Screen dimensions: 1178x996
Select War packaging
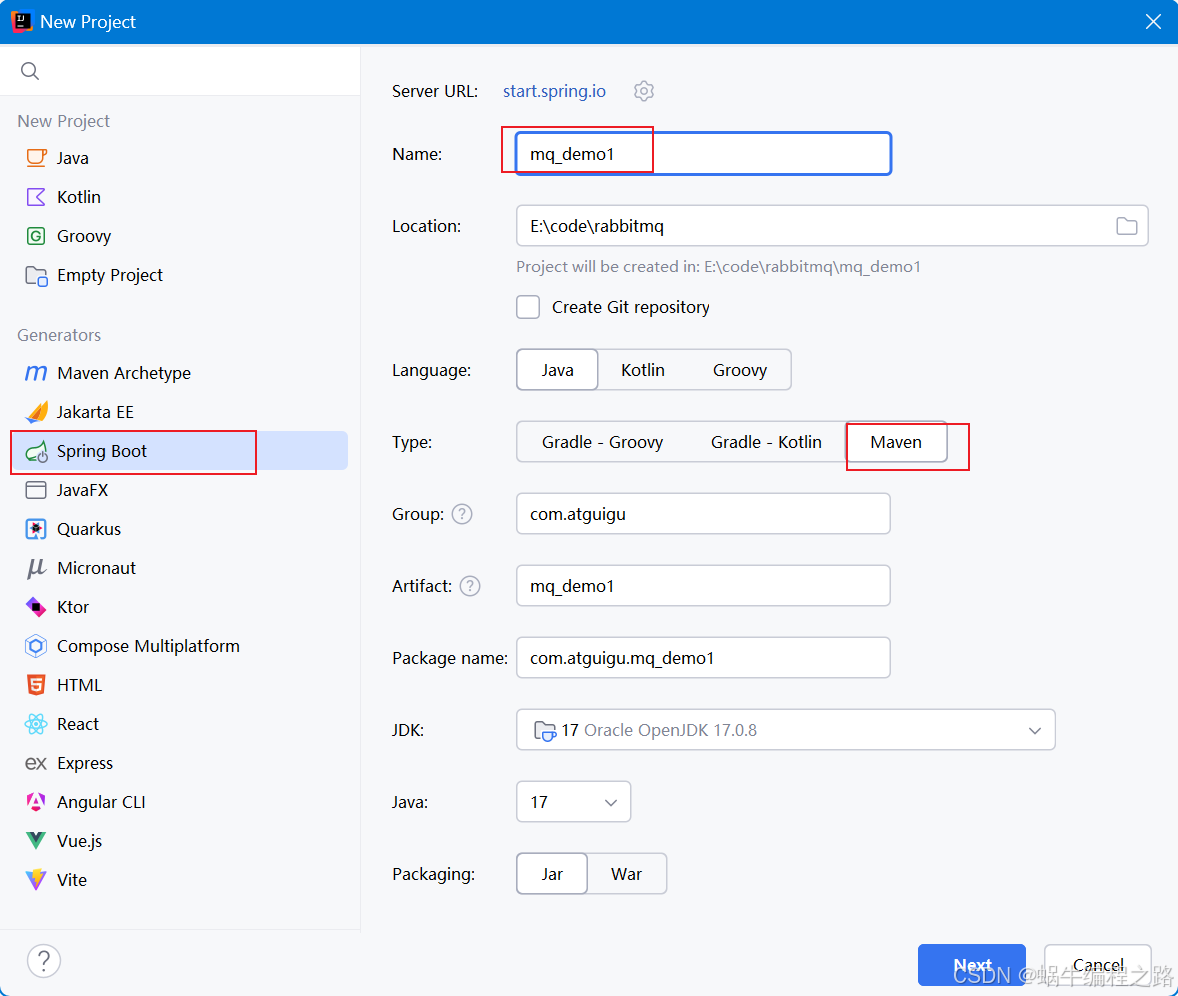627,874
